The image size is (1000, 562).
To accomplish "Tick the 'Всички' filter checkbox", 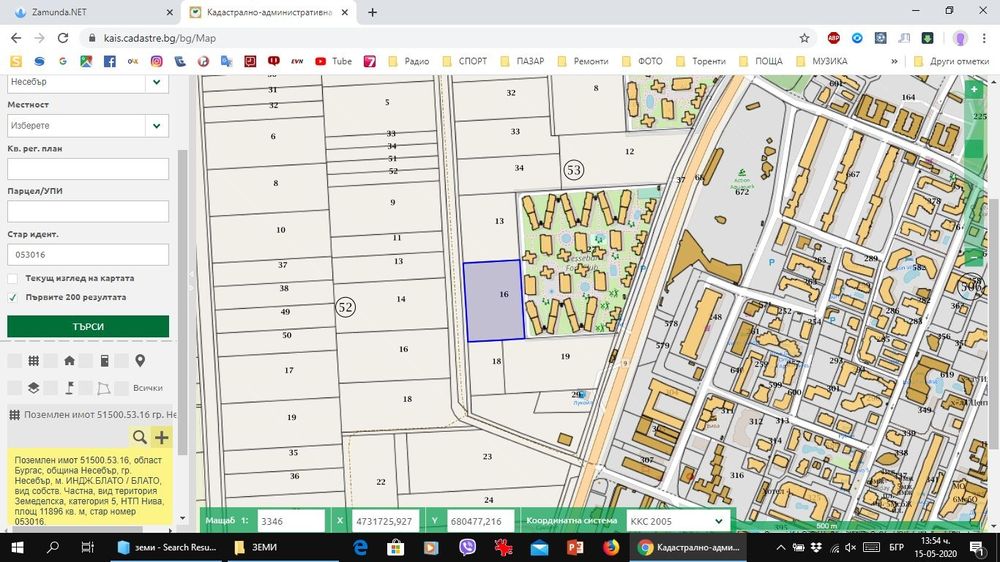I will 121,388.
